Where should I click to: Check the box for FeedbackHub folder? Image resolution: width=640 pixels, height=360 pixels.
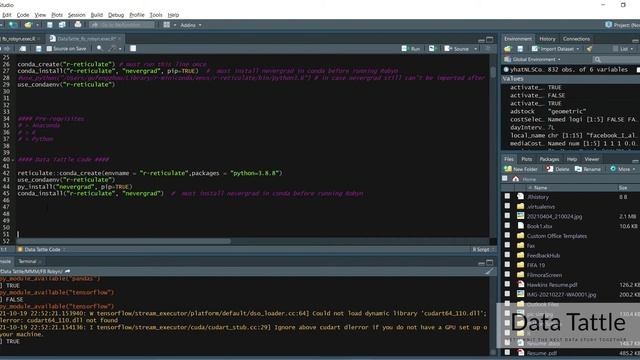[x=507, y=255]
